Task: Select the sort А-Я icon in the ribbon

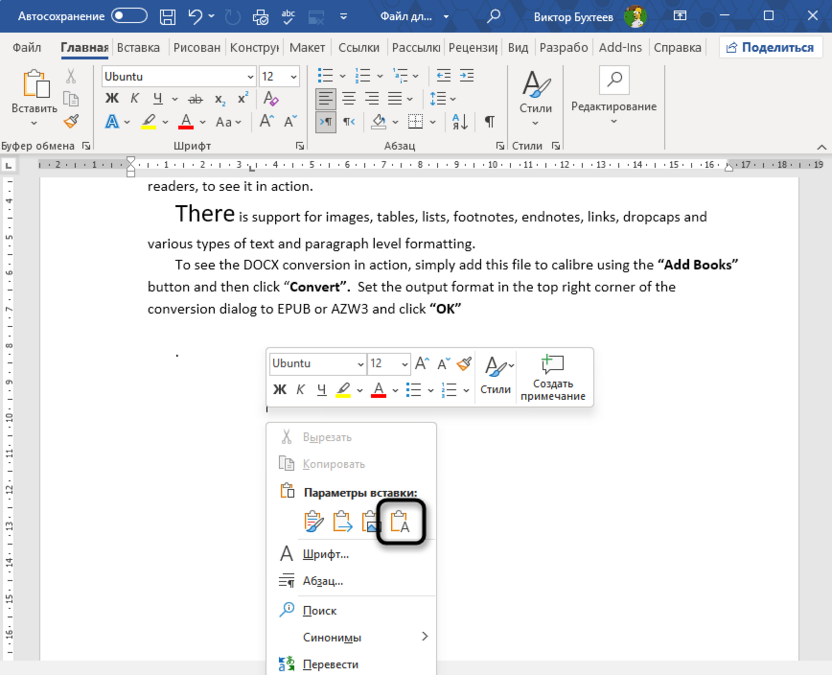Action: (459, 121)
